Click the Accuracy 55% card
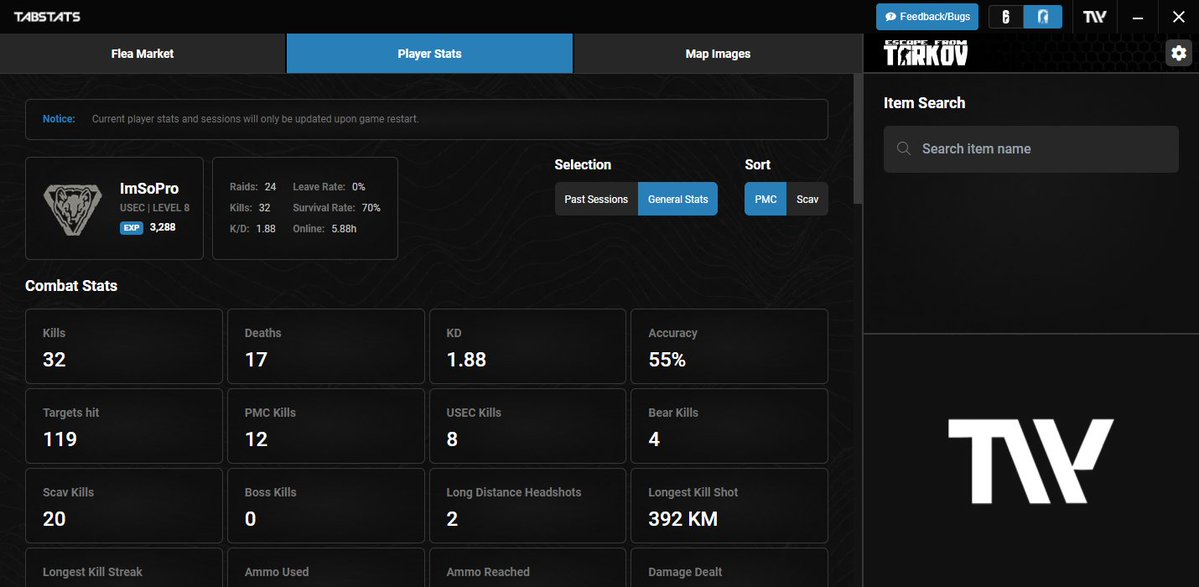The image size is (1199, 587). click(x=729, y=346)
